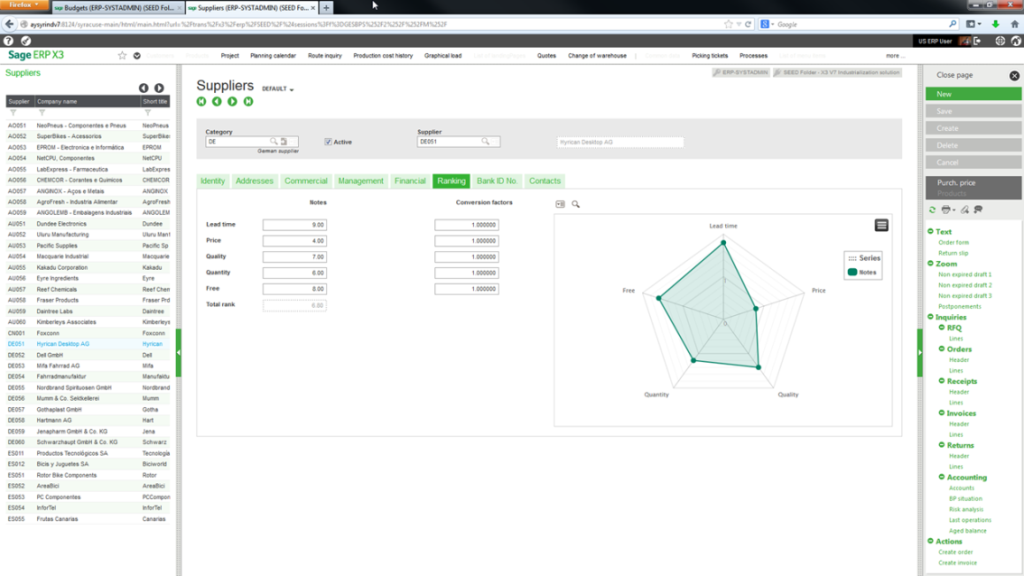Uncheck the Active checkbox
The image size is (1024, 576).
point(328,142)
